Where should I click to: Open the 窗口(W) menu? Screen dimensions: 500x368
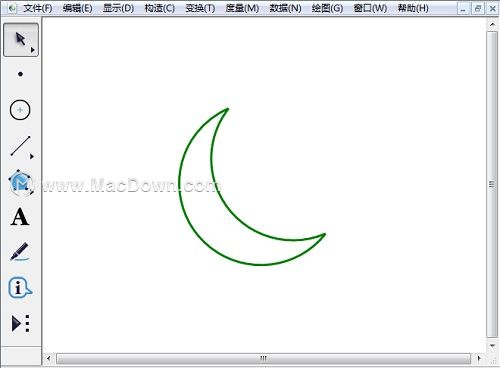370,8
